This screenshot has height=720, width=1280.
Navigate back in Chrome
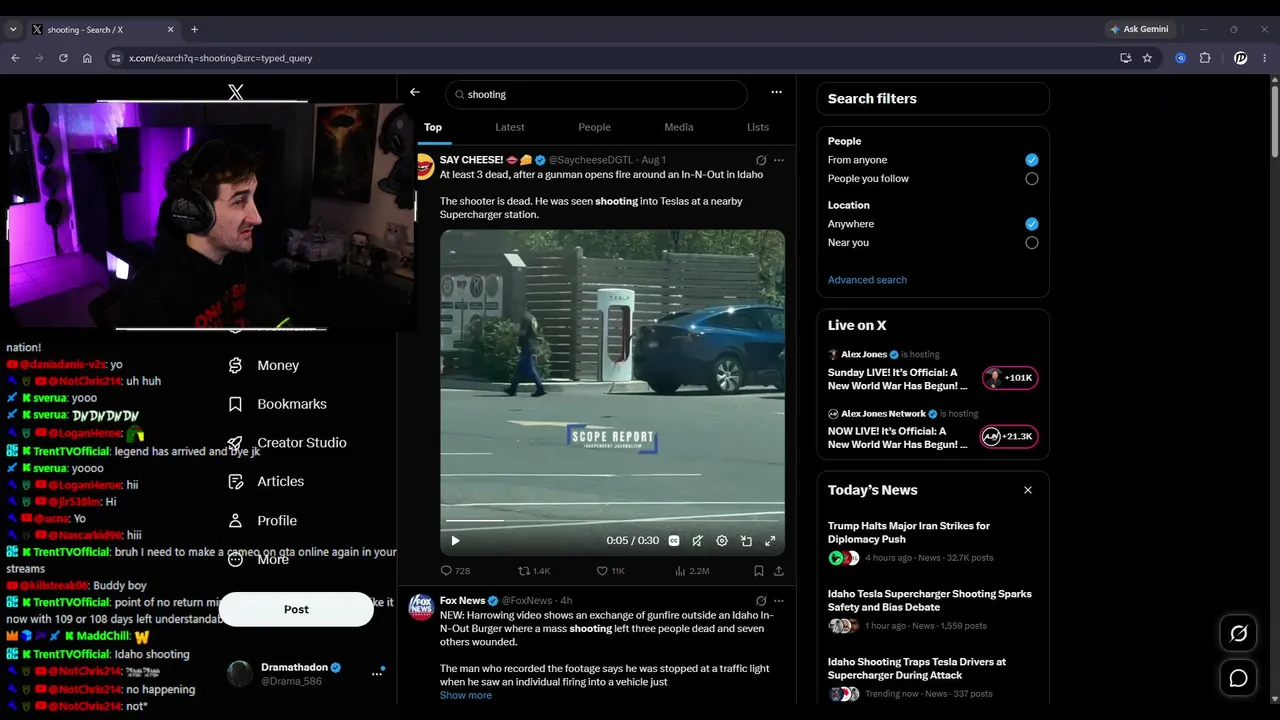pos(15,58)
